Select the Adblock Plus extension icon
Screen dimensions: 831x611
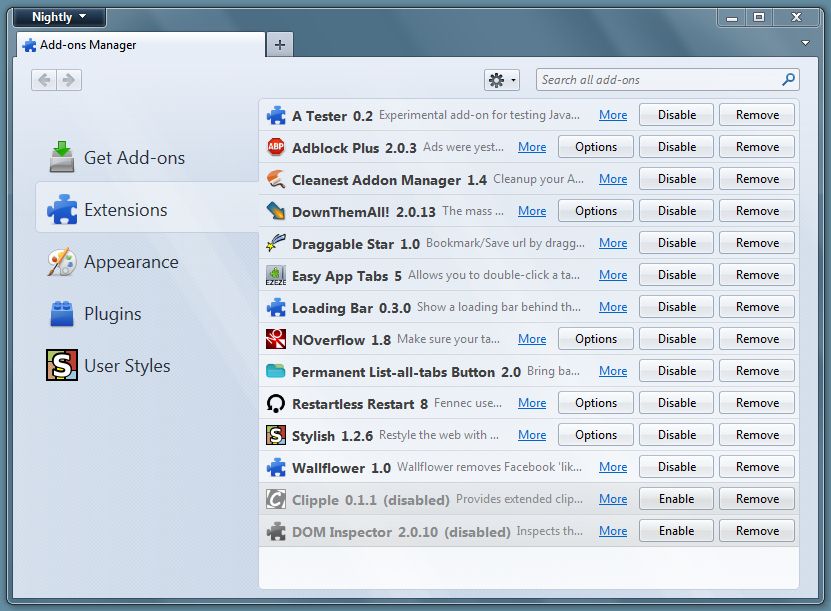[x=273, y=146]
